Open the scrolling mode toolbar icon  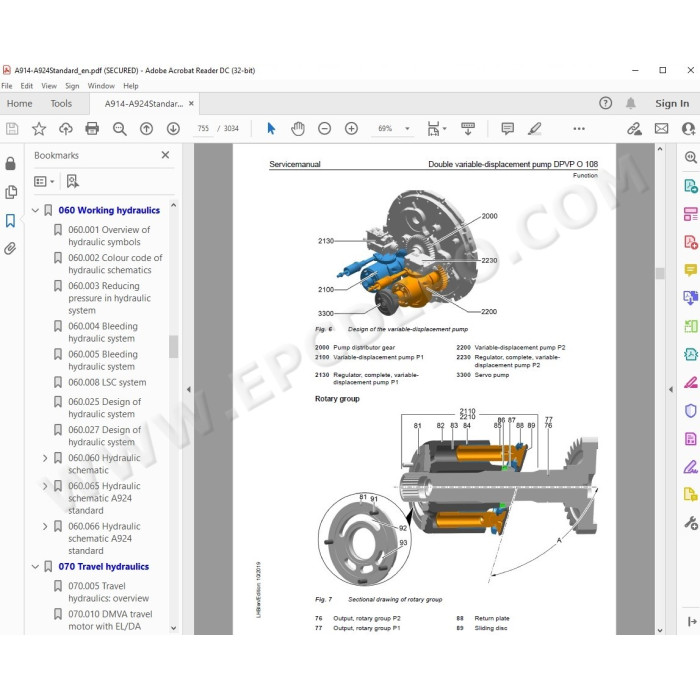coord(468,129)
